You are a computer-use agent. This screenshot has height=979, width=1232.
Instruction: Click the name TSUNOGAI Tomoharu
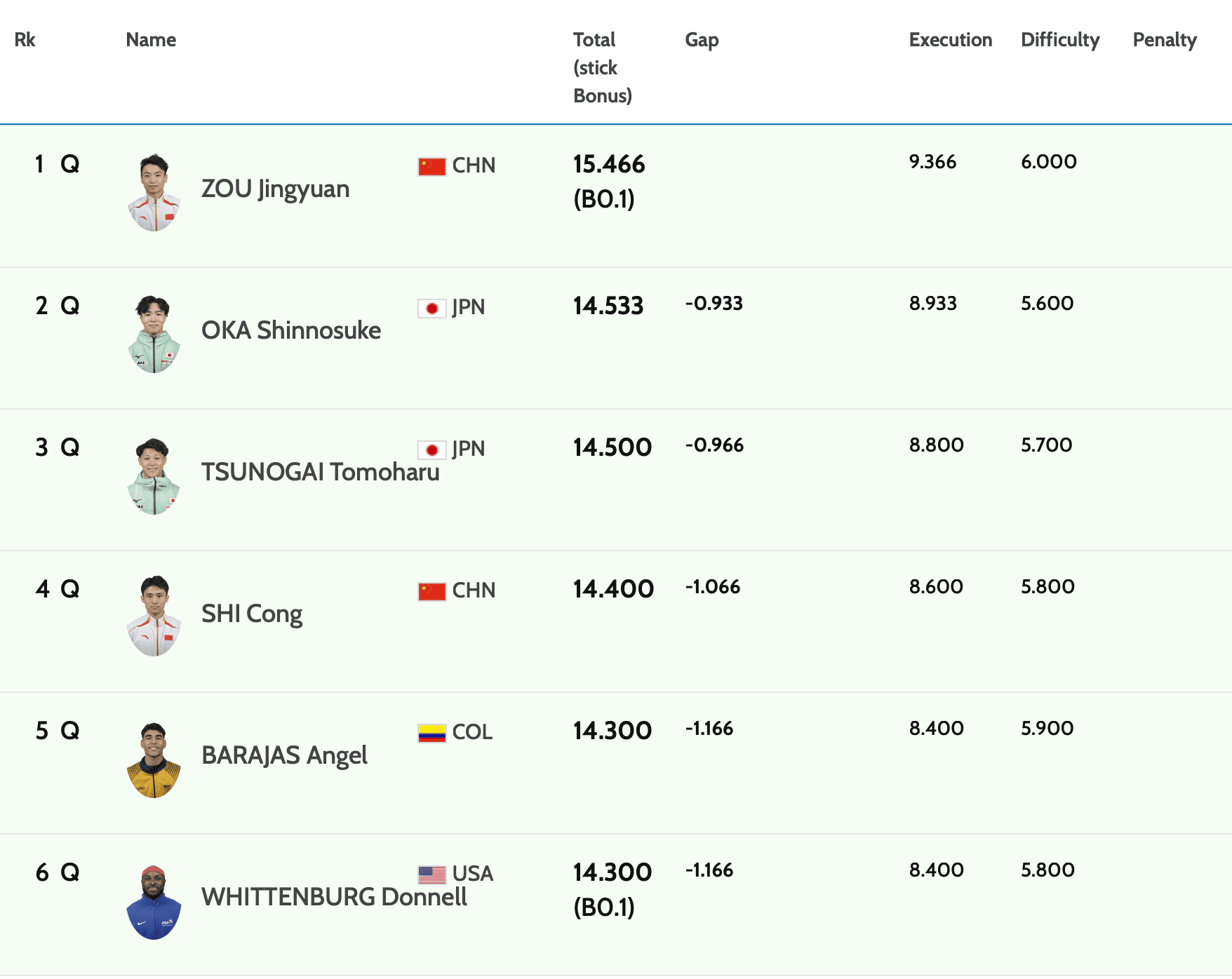click(x=320, y=472)
